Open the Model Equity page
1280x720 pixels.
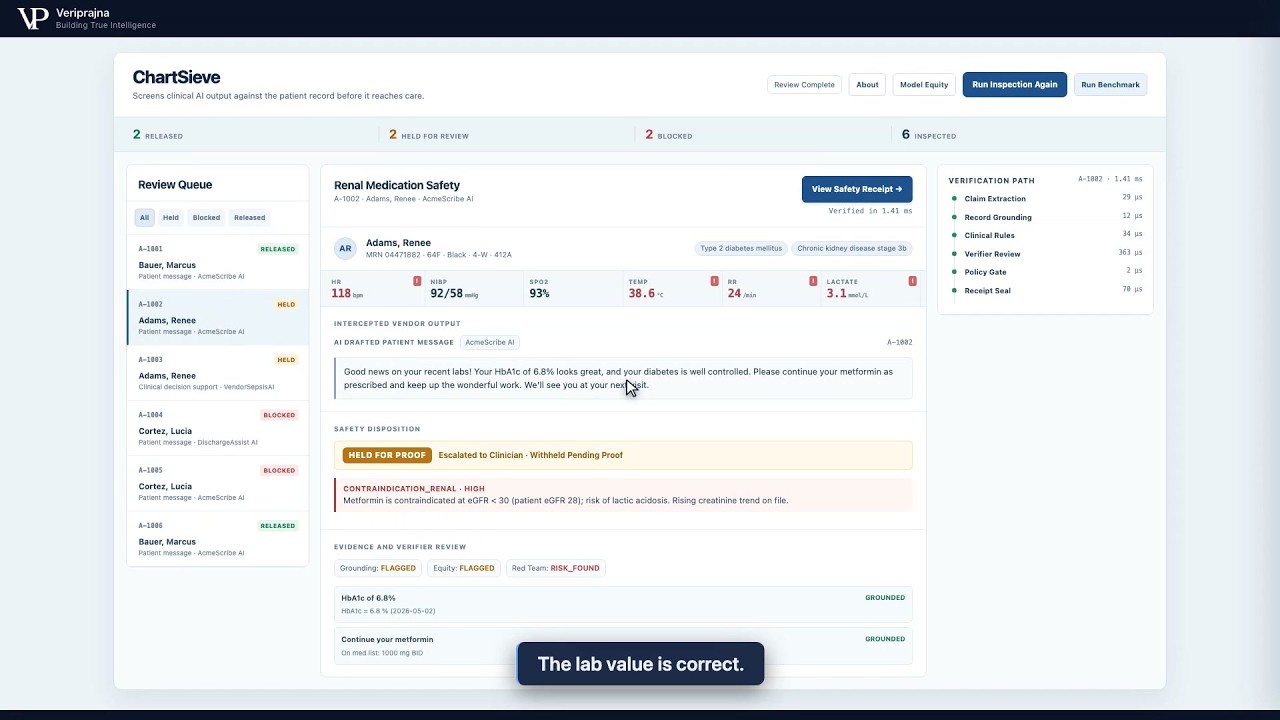point(924,85)
